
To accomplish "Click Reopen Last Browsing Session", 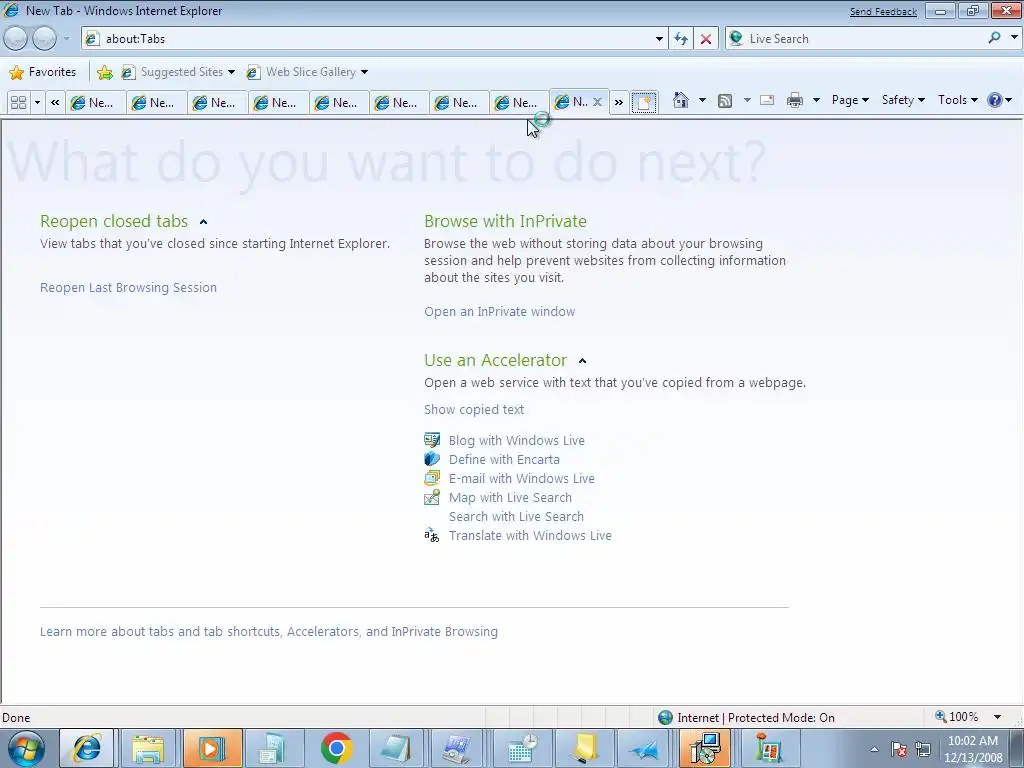I will point(128,287).
